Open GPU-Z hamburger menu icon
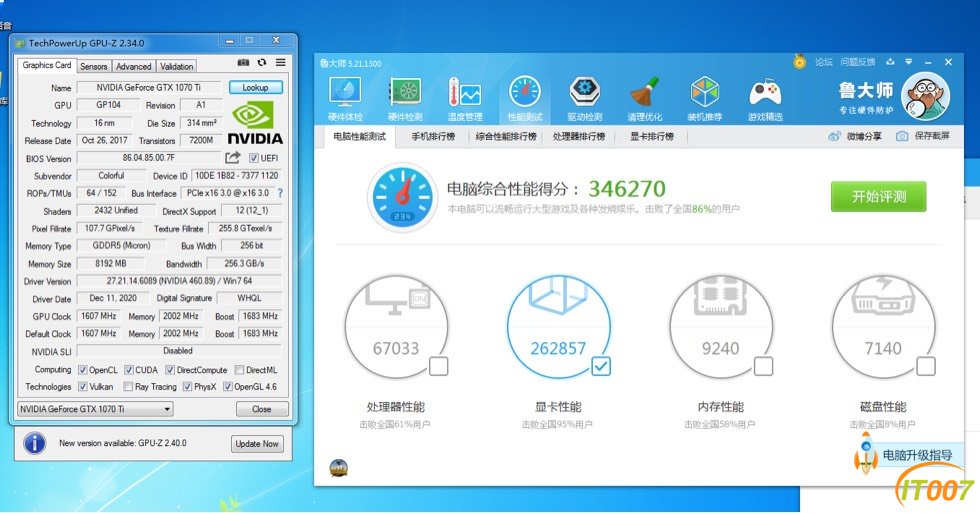This screenshot has height=513, width=980. coord(281,62)
